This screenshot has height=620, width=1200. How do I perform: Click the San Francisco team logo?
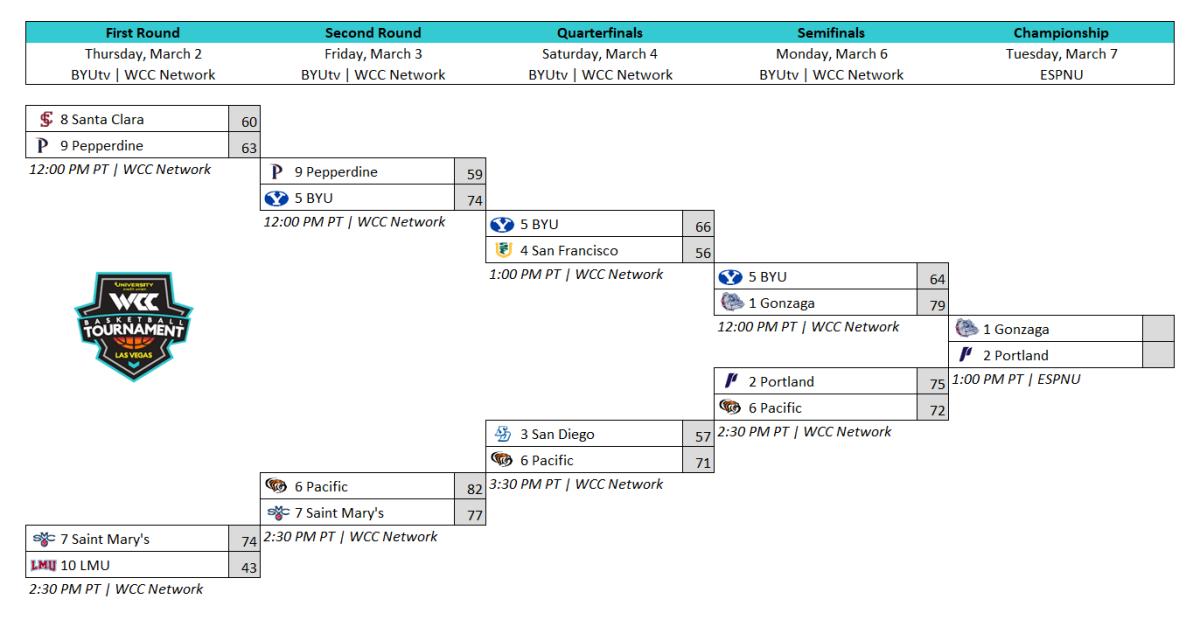pos(503,250)
